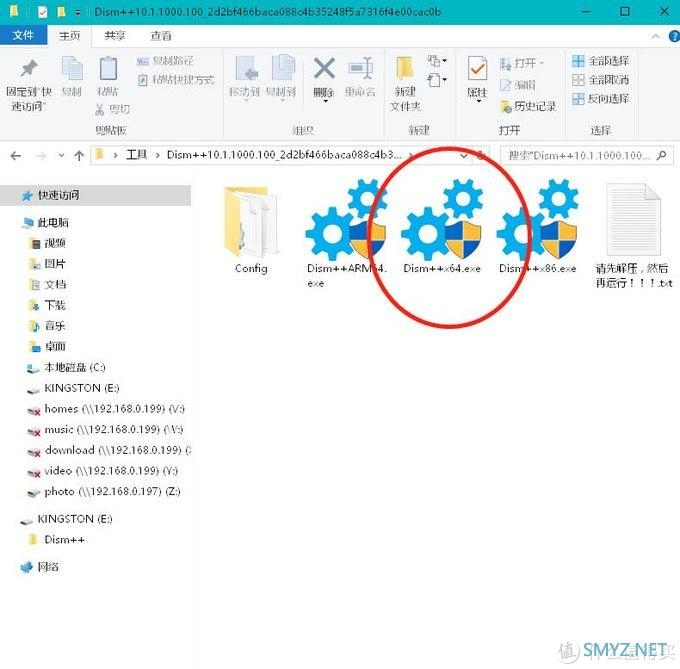Open recent locations dropdown arrow
This screenshot has height=669, width=680.
61,156
